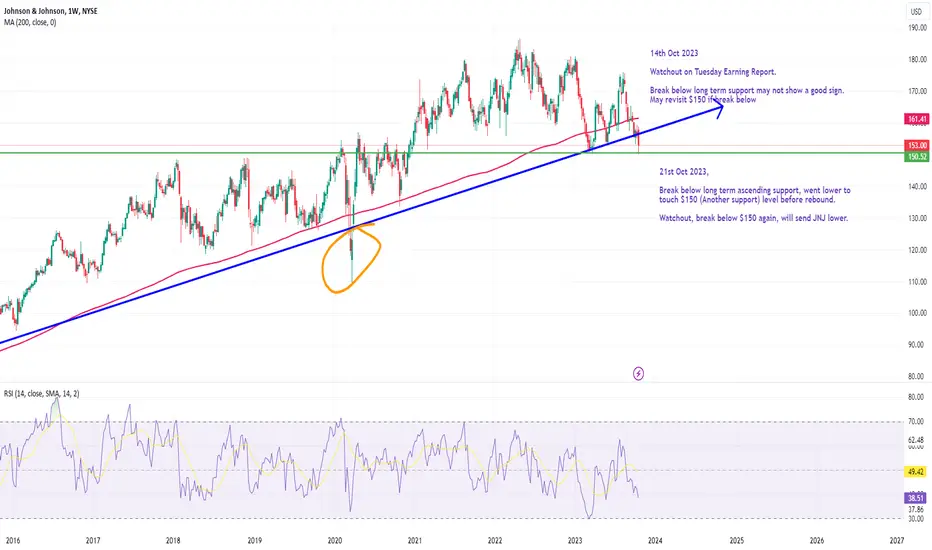Click the 2027 label on time axis

pyautogui.click(x=897, y=540)
